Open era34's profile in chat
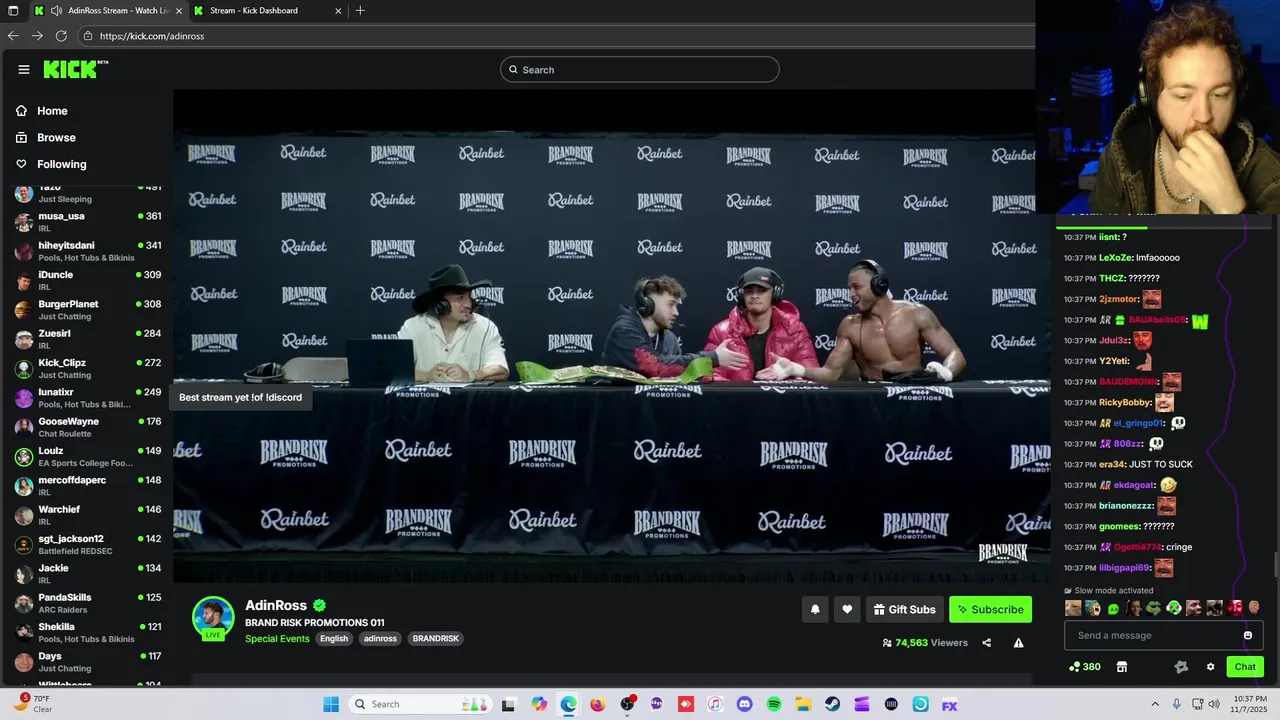The image size is (1280, 720). [x=1111, y=464]
